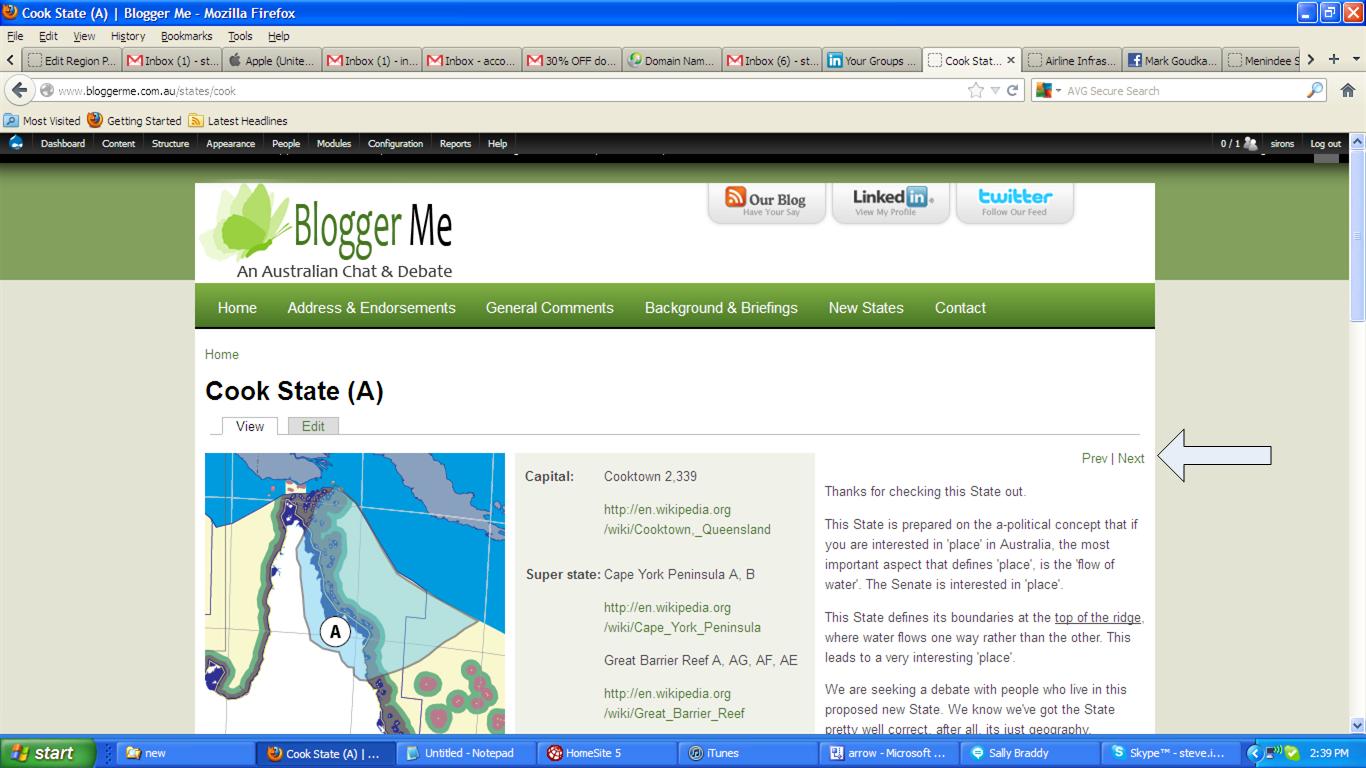Click the Next link
The width and height of the screenshot is (1366, 768).
(x=1131, y=458)
